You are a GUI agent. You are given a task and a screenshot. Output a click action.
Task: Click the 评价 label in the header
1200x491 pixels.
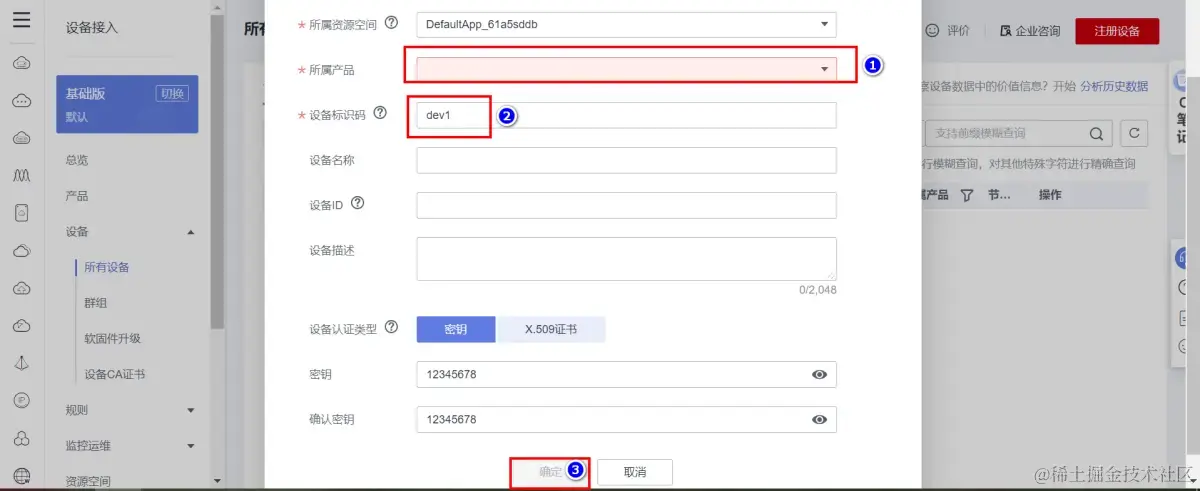click(958, 31)
